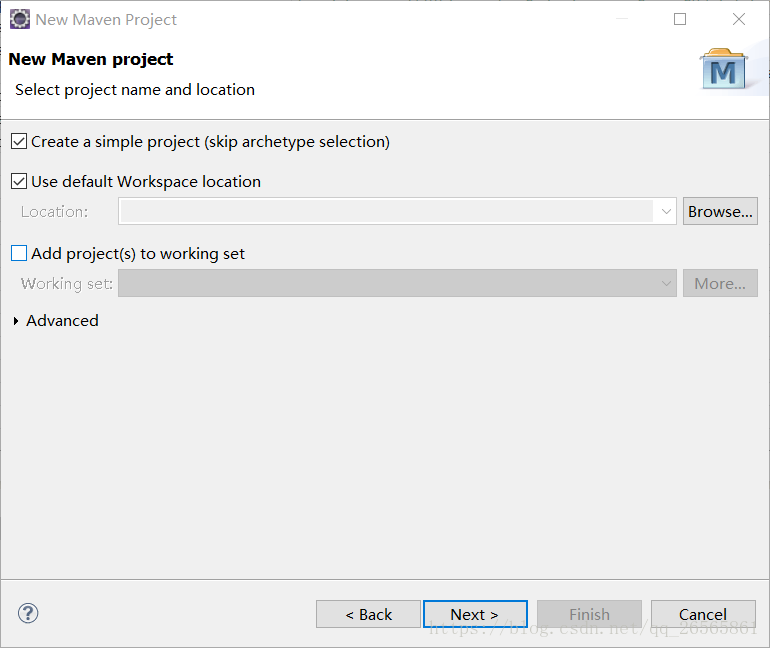Viewport: 770px width, 648px height.
Task: Click the Browse... button
Action: tap(720, 212)
